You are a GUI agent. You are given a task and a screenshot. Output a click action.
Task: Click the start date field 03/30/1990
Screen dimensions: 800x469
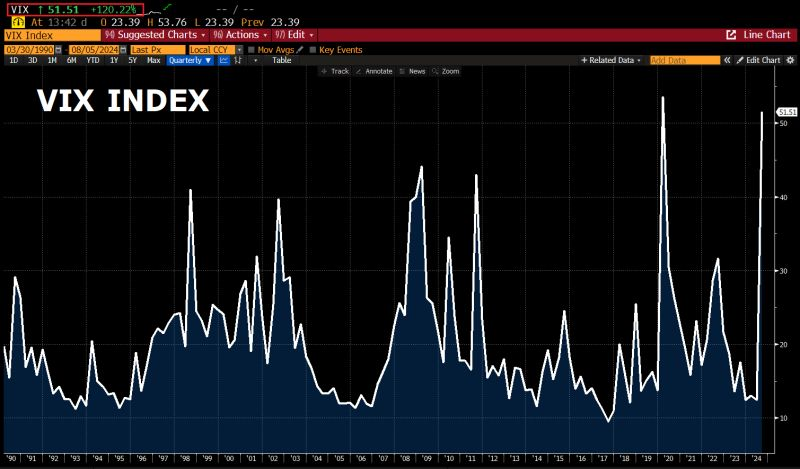click(30, 50)
